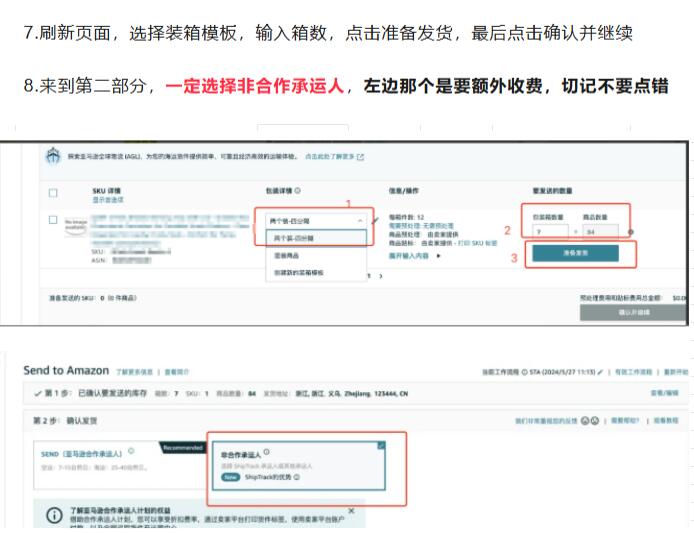Click info icon after ShipTrack的优势
This screenshot has width=694, height=533.
(x=297, y=477)
